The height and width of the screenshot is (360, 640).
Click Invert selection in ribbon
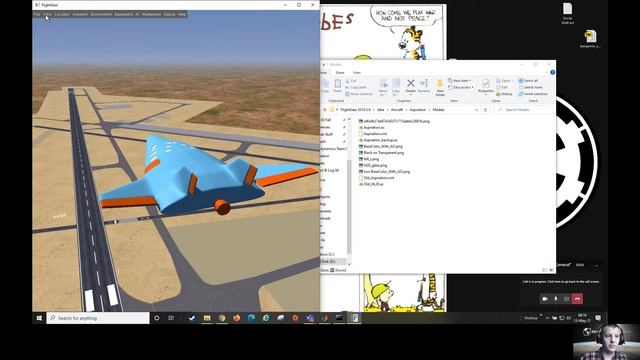[x=533, y=94]
